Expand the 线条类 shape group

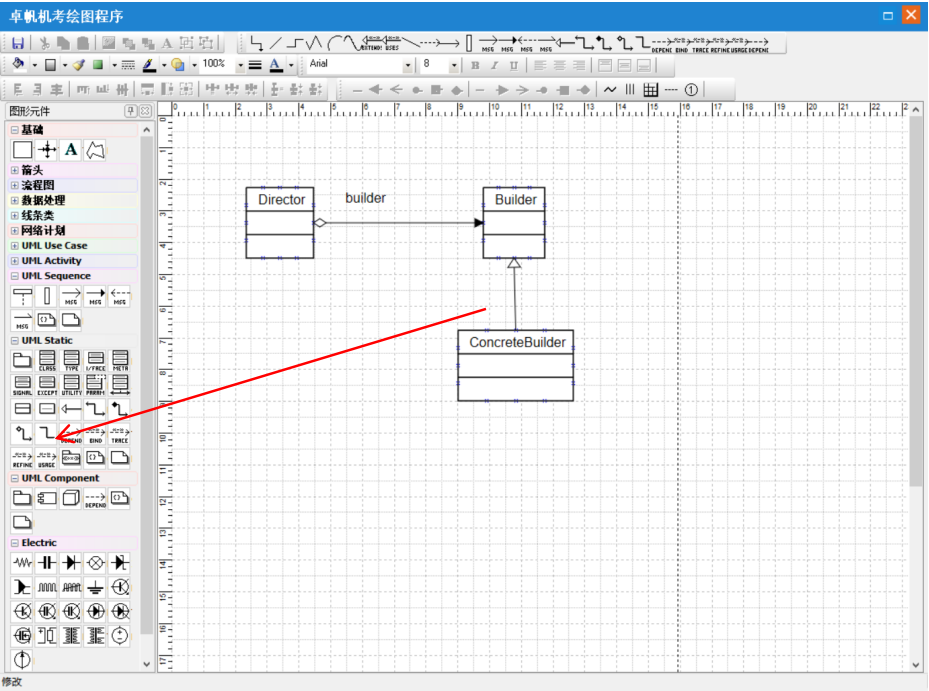(15, 216)
